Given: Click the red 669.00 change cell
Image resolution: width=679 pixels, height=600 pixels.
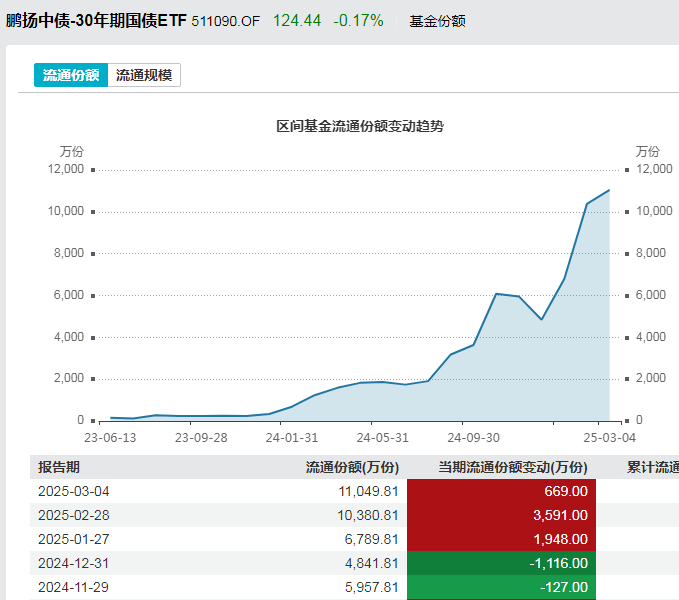Looking at the screenshot, I should (502, 491).
